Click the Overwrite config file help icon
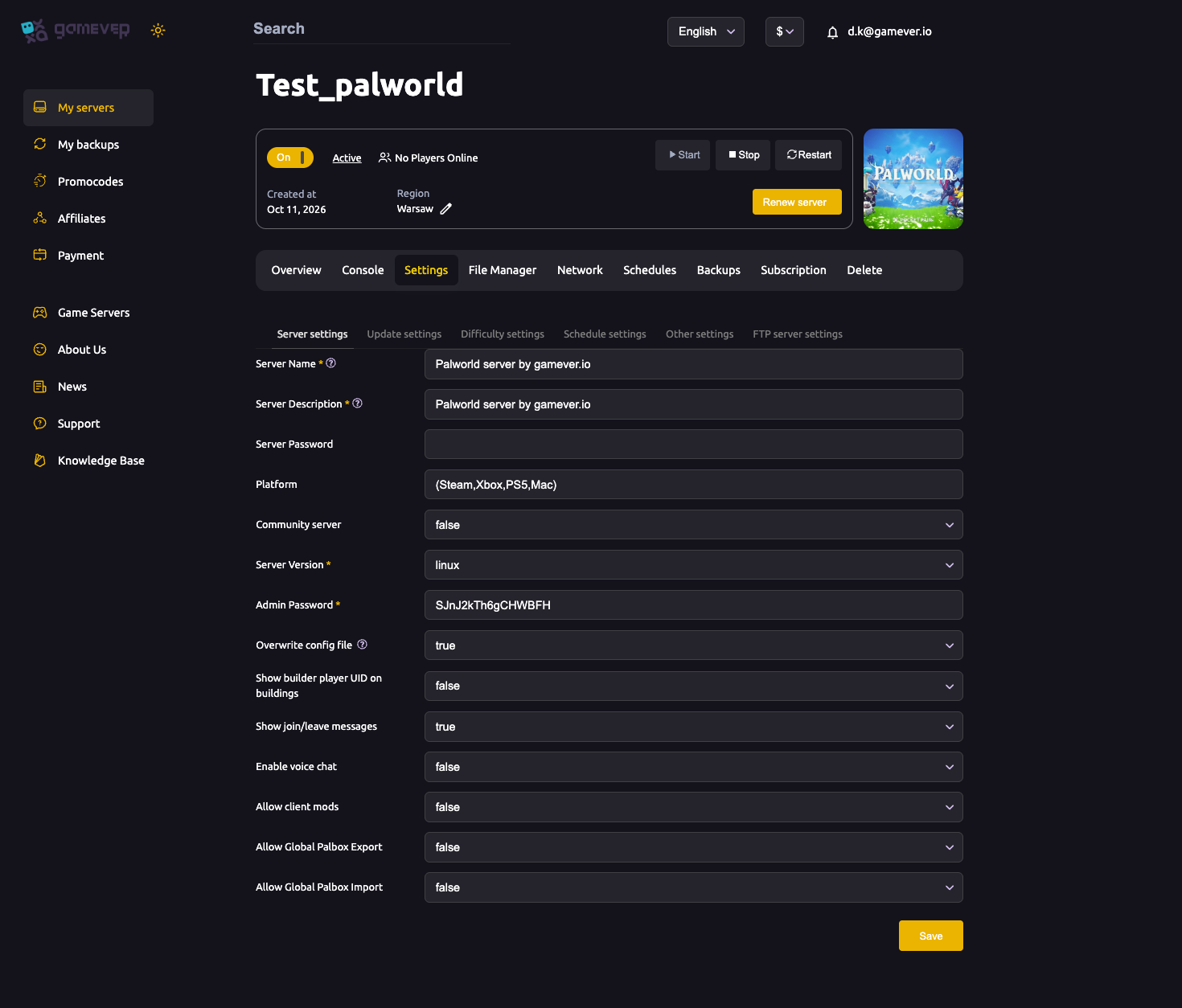 (363, 645)
